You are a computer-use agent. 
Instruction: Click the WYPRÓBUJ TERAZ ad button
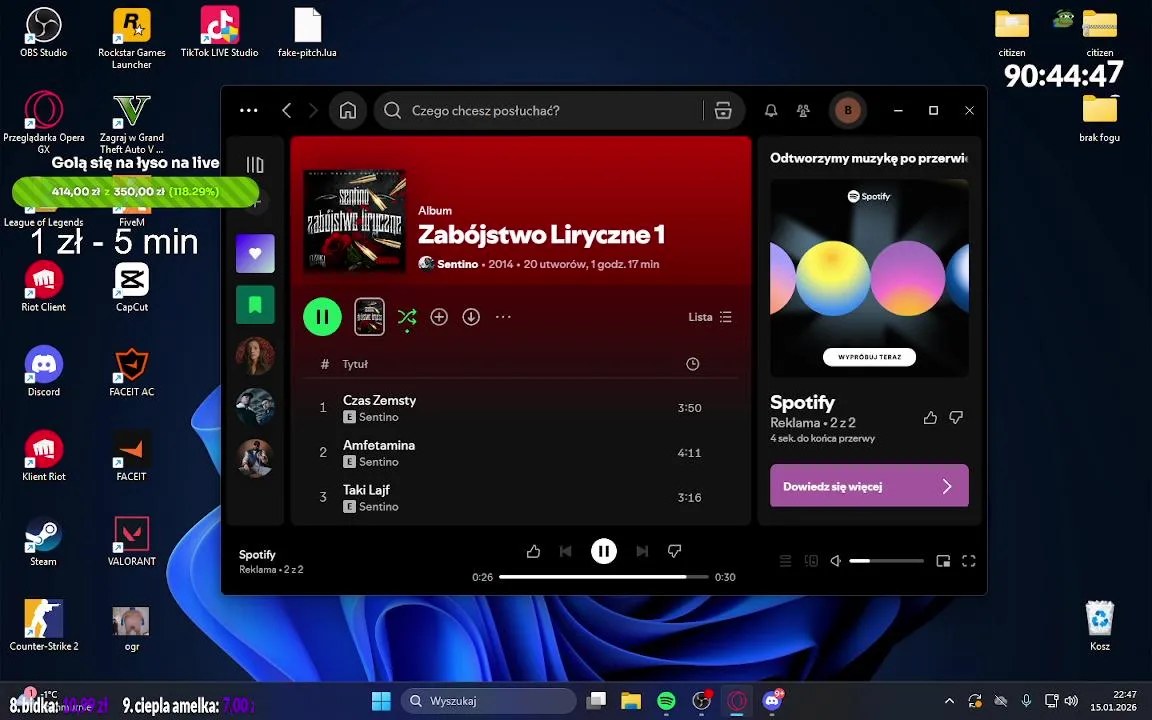tap(869, 357)
